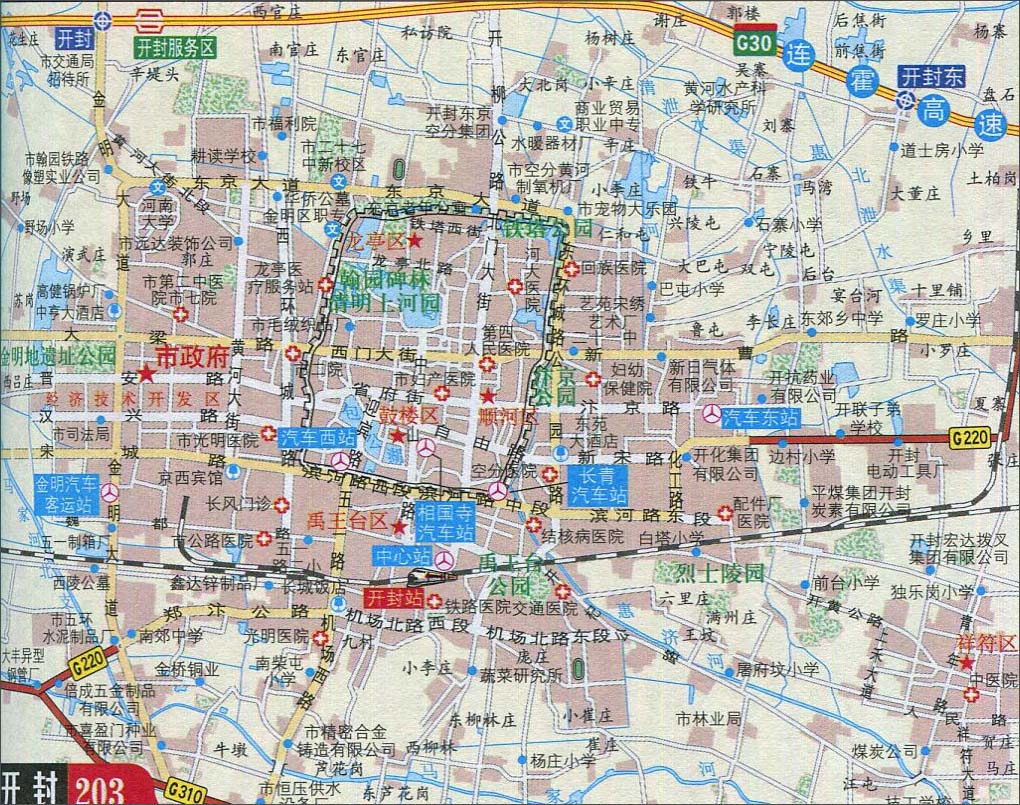
Task: Click the green G30 highway shield
Action: (x=752, y=43)
